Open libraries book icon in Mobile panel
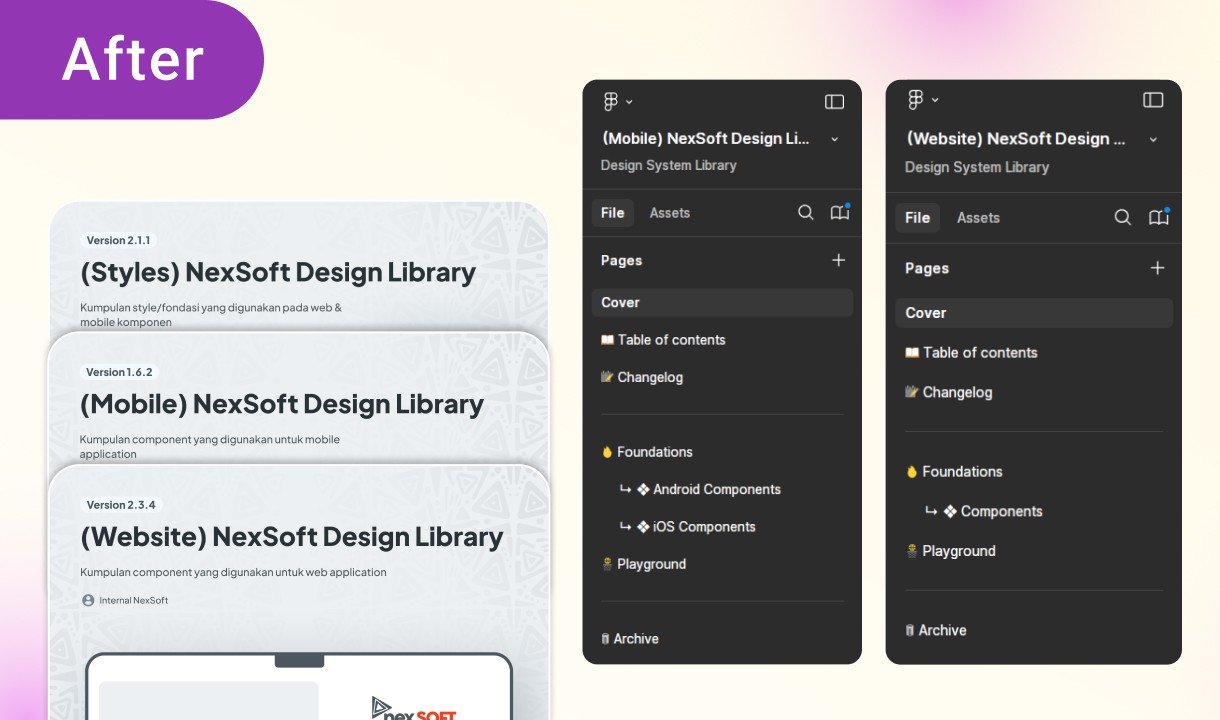Image resolution: width=1220 pixels, height=720 pixels. 840,212
